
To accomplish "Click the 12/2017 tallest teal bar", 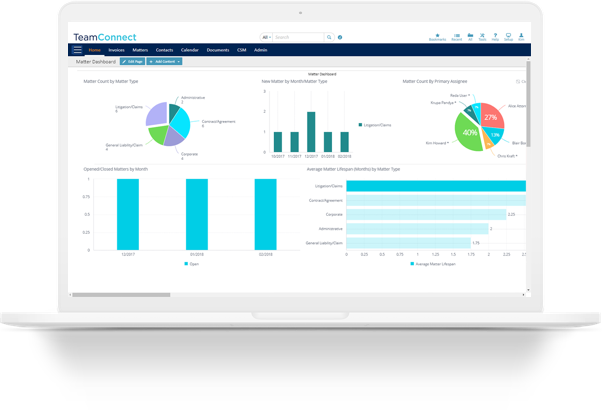I will pos(311,132).
